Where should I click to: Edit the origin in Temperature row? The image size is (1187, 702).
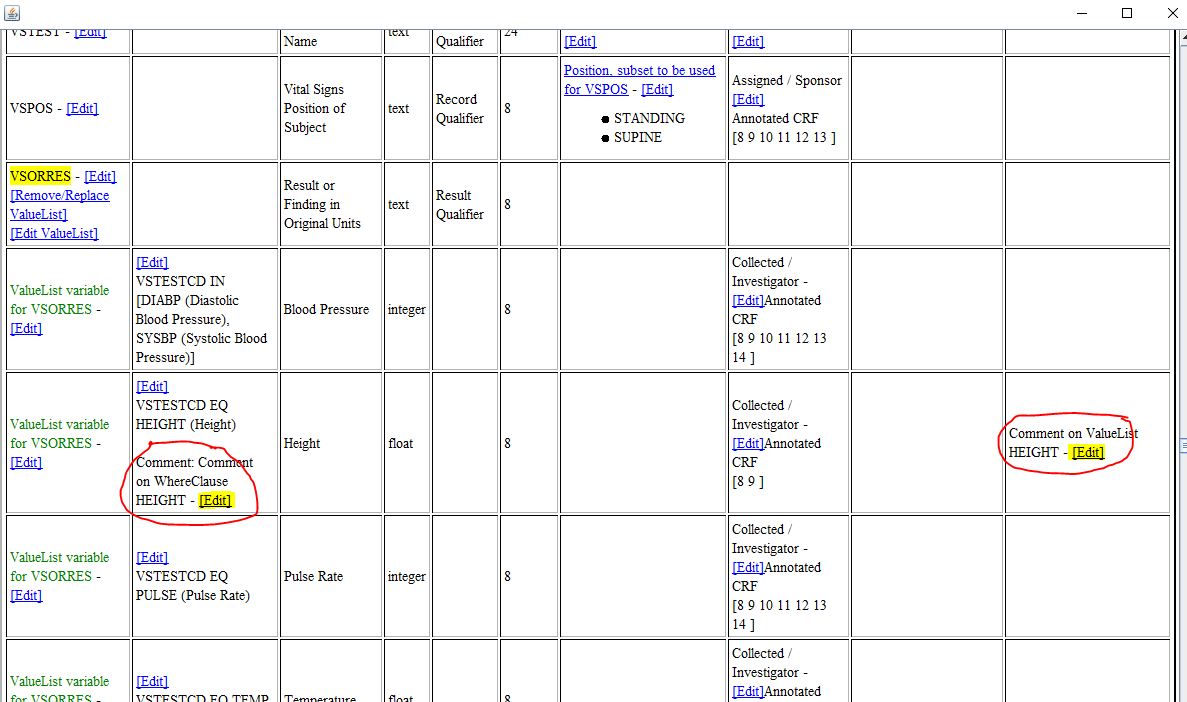click(748, 691)
